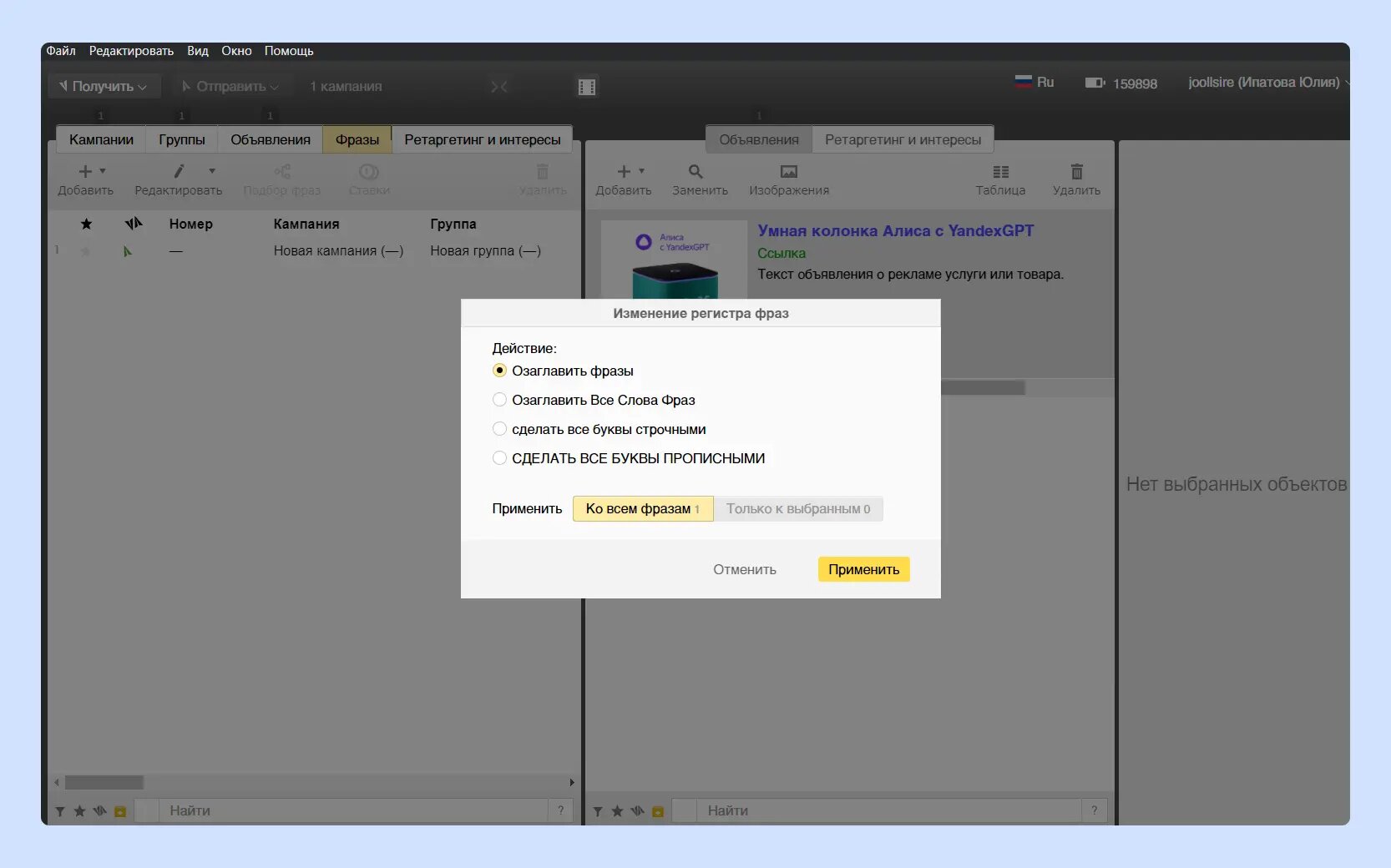Open right panel 'Объявления' tab
Screen dimensions: 1391x868
(759, 139)
